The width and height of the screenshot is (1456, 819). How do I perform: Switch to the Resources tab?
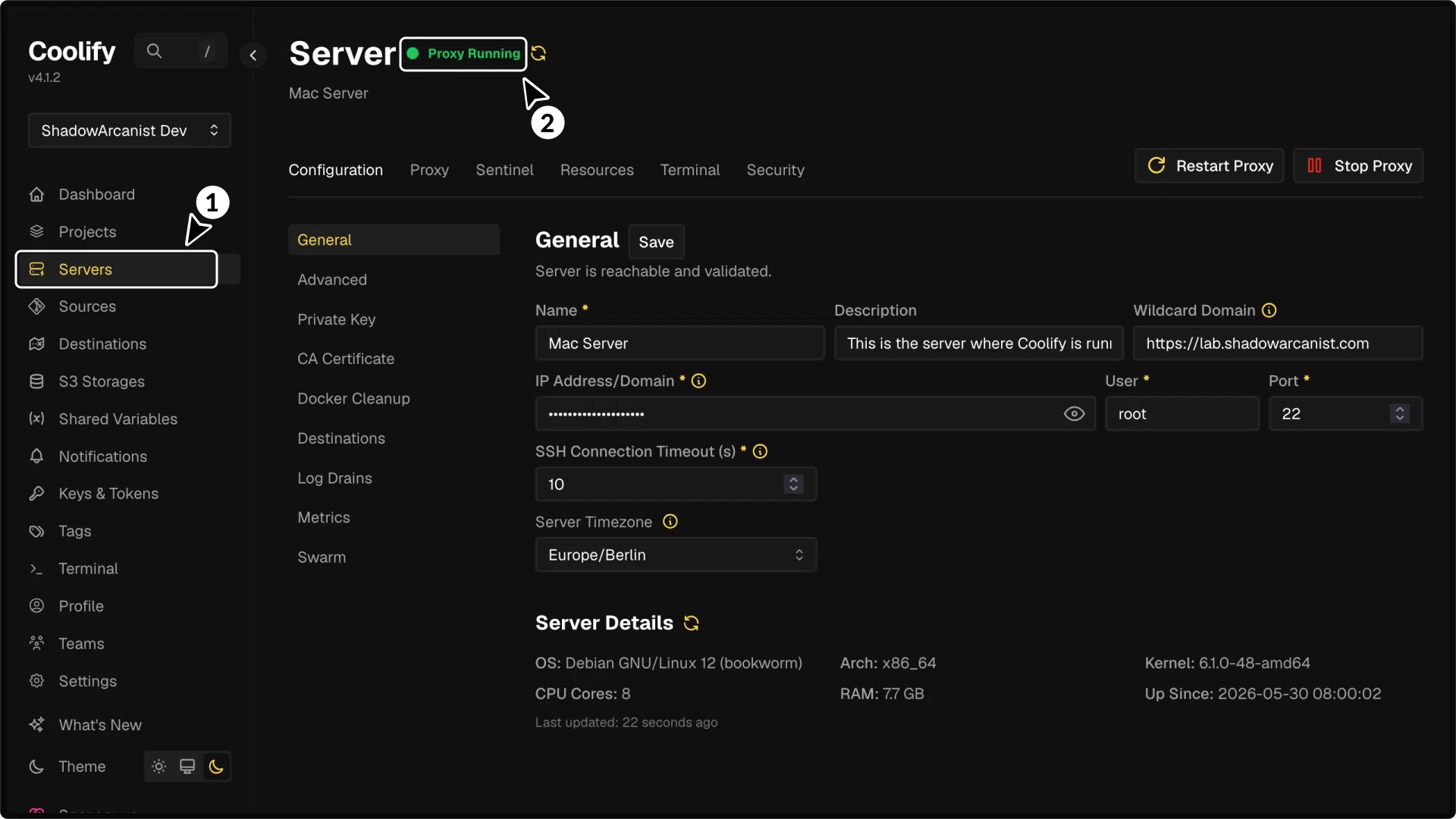(597, 170)
